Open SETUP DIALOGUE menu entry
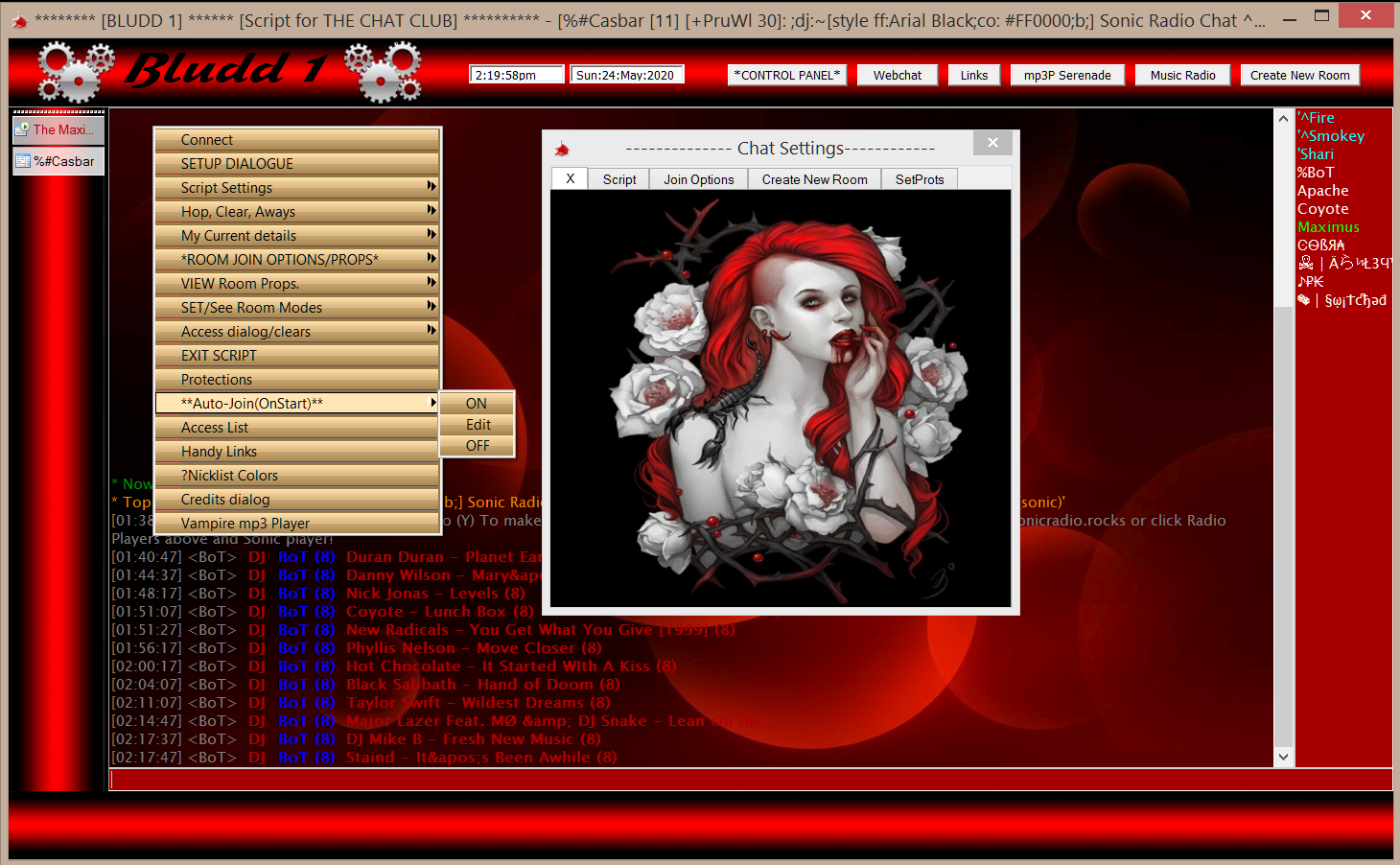The height and width of the screenshot is (865, 1400). (297, 164)
